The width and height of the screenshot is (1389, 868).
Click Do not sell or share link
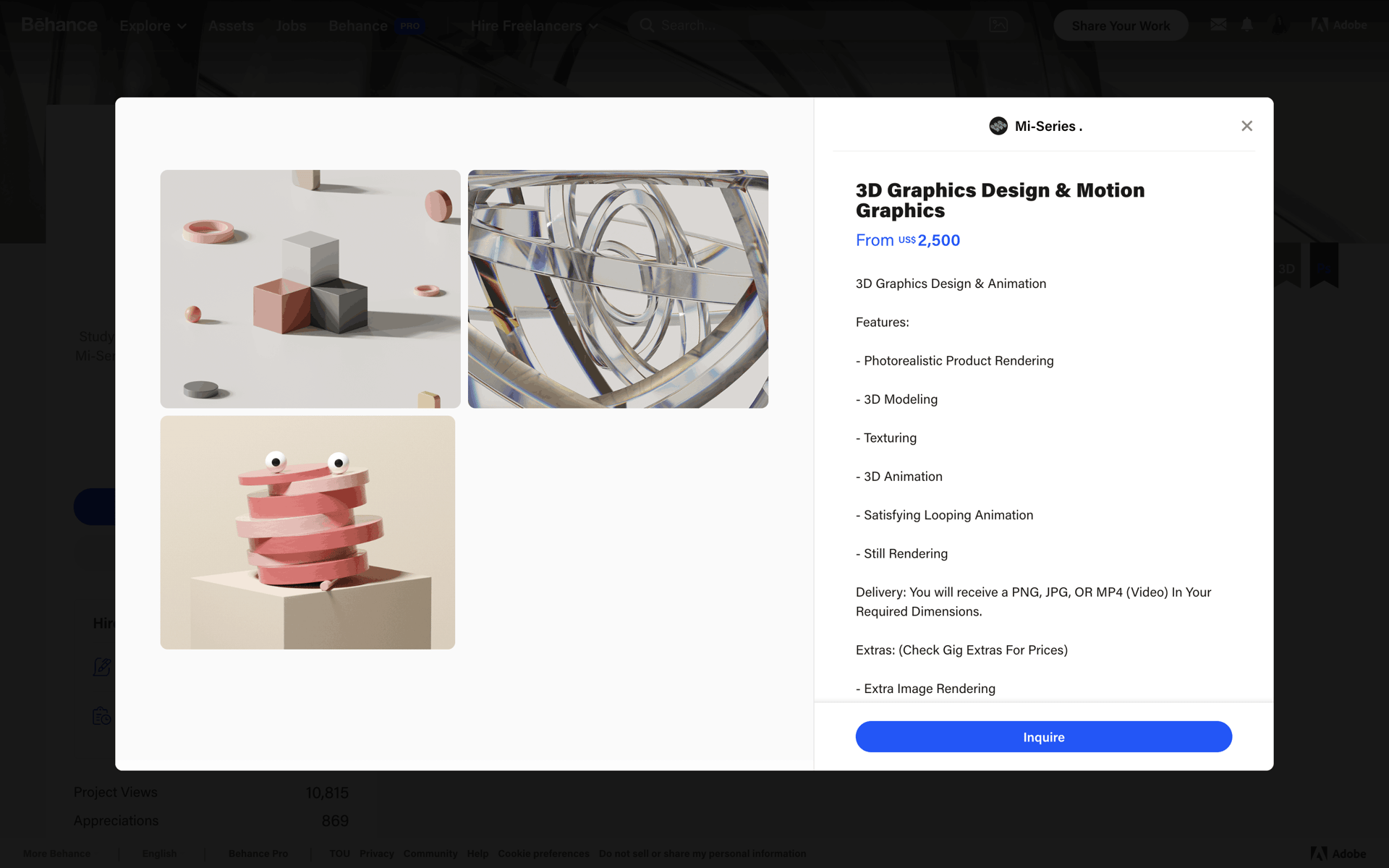[x=702, y=854]
